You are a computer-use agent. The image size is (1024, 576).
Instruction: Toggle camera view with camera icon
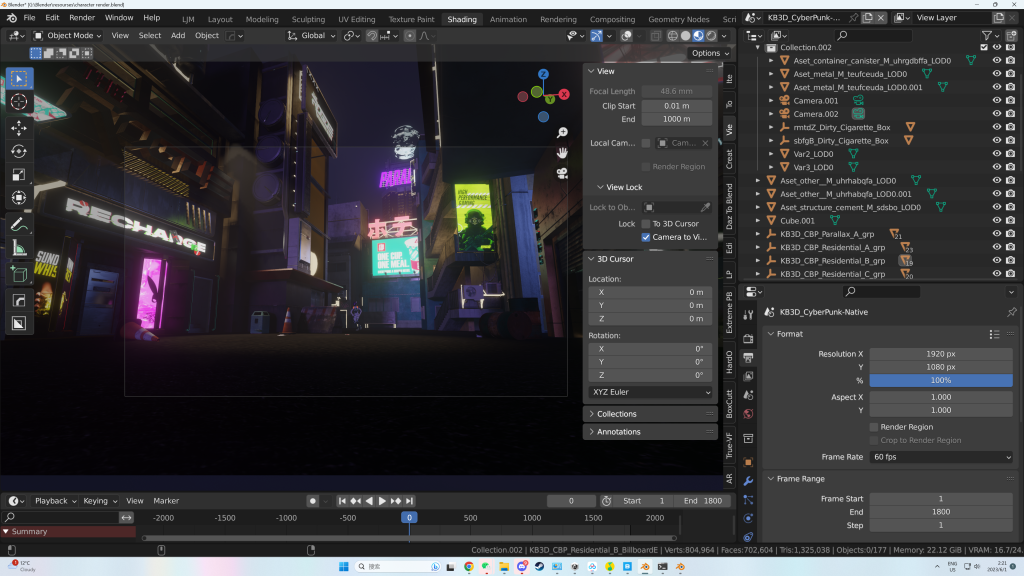(x=562, y=173)
